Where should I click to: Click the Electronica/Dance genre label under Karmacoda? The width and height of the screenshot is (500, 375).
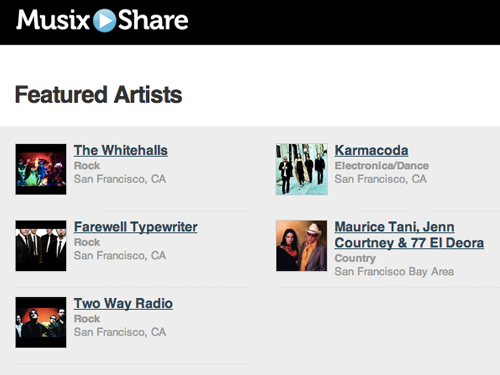[382, 166]
